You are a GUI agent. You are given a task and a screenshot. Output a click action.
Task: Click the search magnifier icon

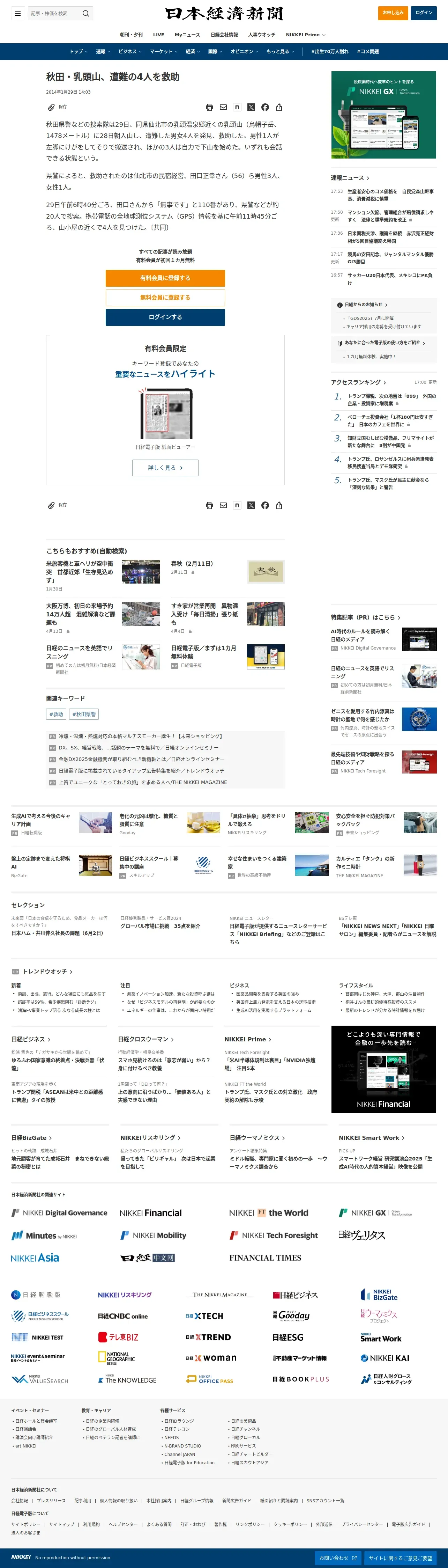coord(86,13)
